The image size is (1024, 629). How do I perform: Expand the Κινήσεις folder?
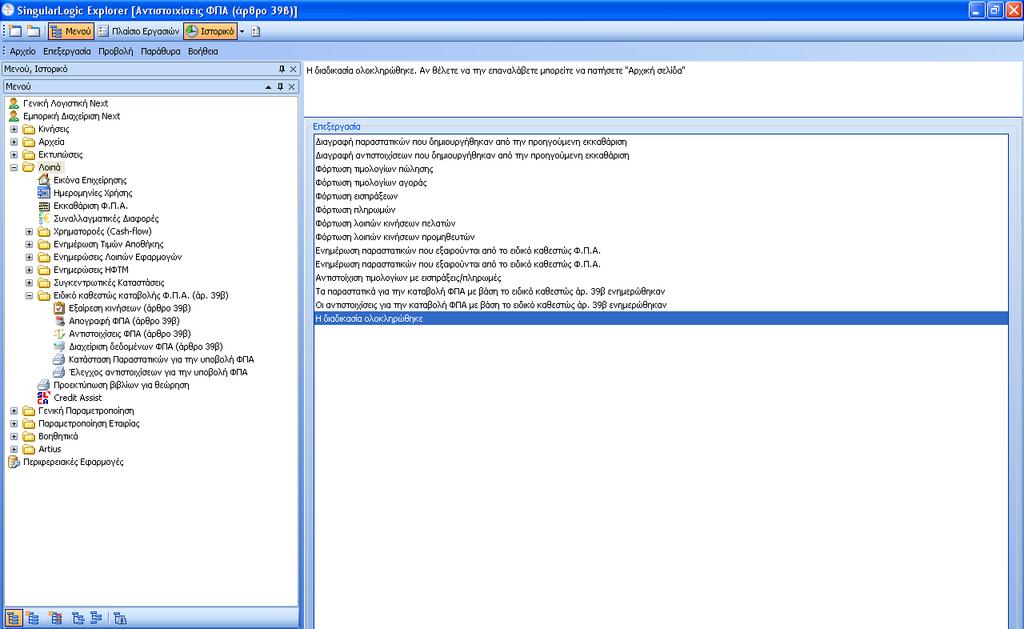(14, 129)
